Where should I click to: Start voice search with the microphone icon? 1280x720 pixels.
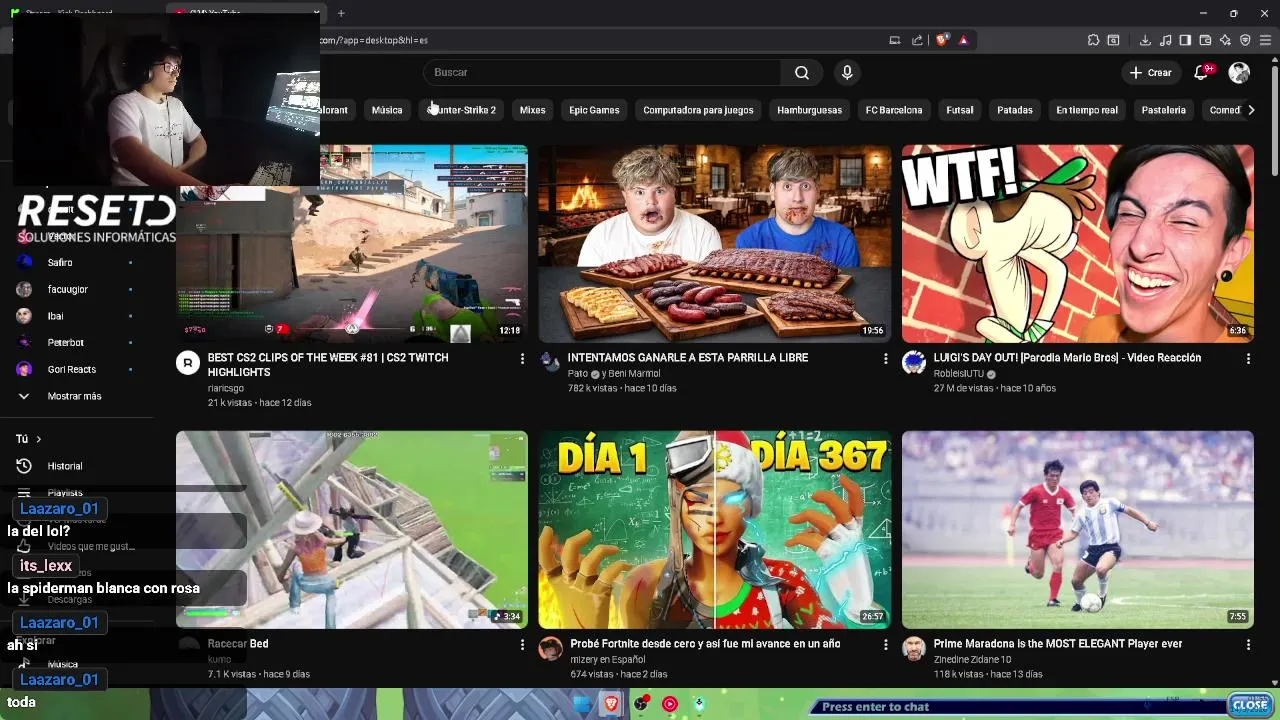tap(847, 72)
